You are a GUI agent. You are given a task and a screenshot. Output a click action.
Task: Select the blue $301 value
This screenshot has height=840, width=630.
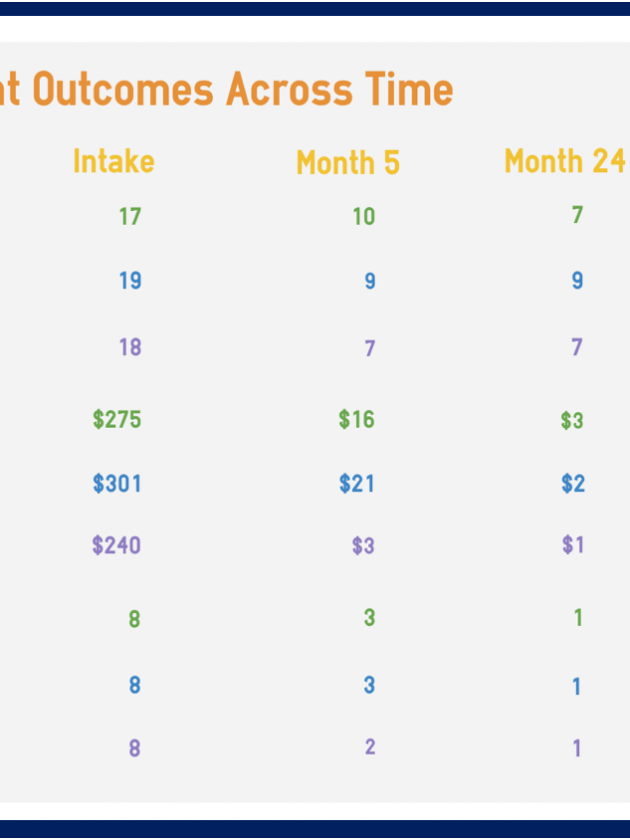[x=117, y=484]
